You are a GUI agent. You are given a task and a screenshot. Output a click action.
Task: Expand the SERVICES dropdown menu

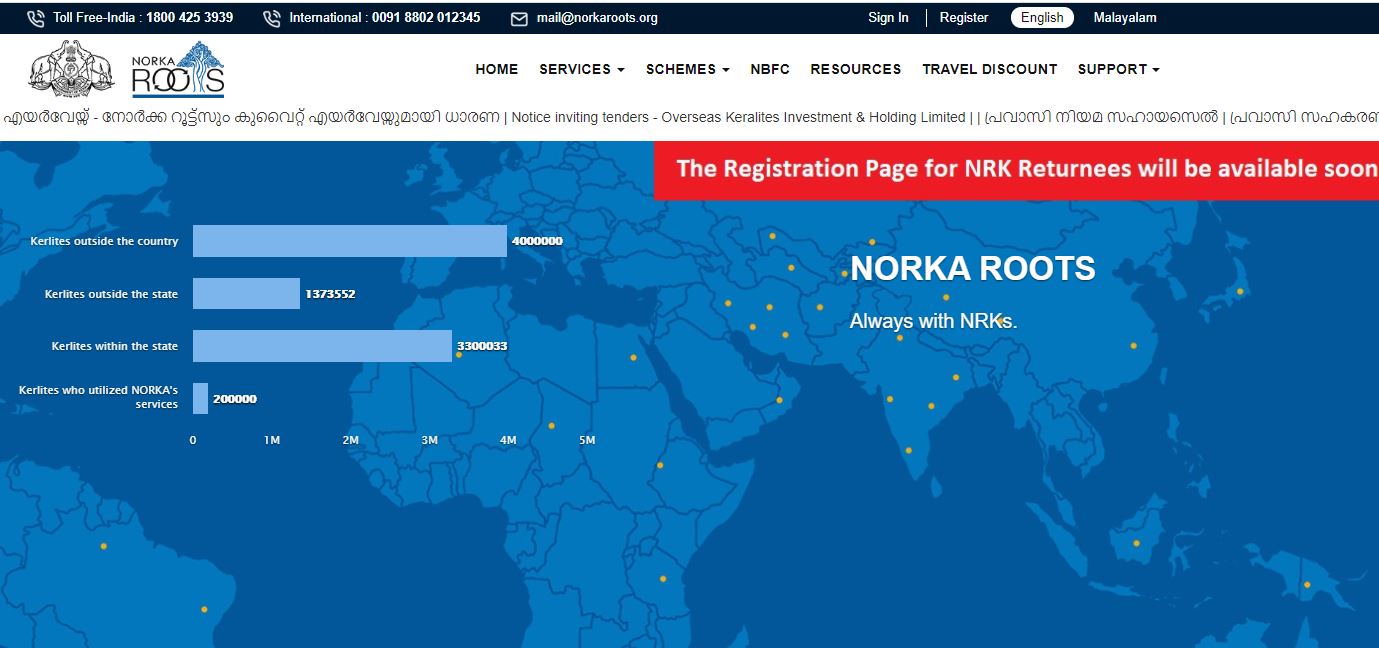(x=582, y=69)
